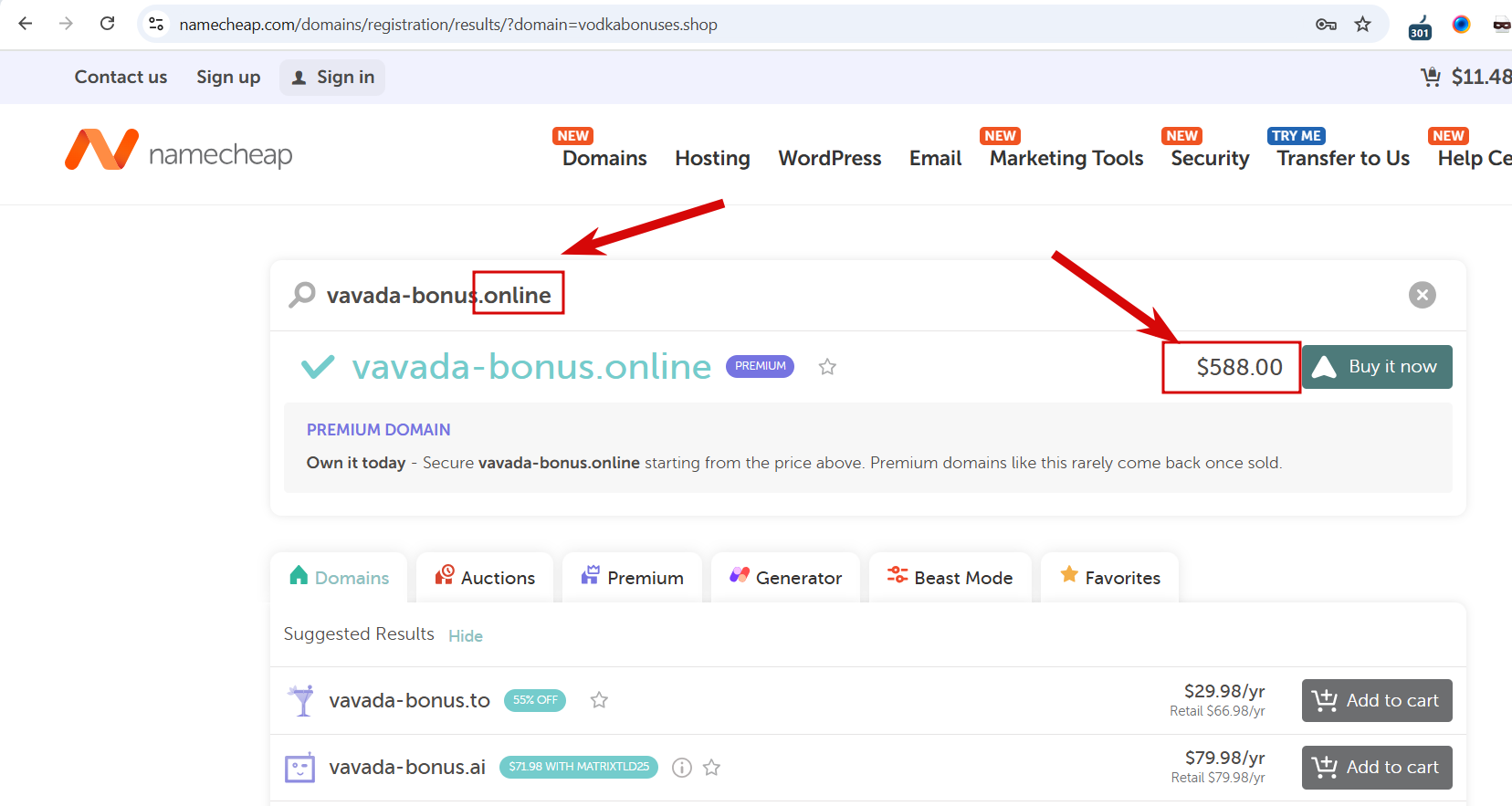Open the Transfer to Us menu
1512x806 pixels.
point(1343,158)
